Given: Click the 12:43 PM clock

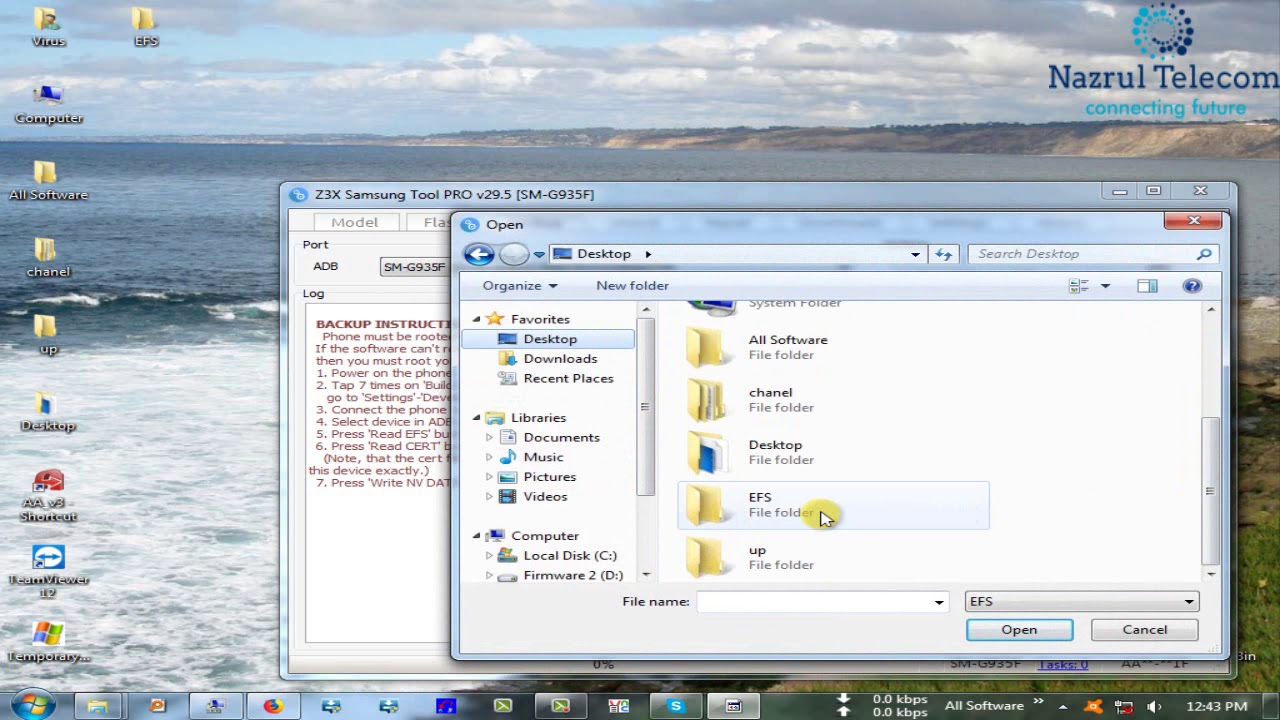Looking at the screenshot, I should pyautogui.click(x=1217, y=706).
